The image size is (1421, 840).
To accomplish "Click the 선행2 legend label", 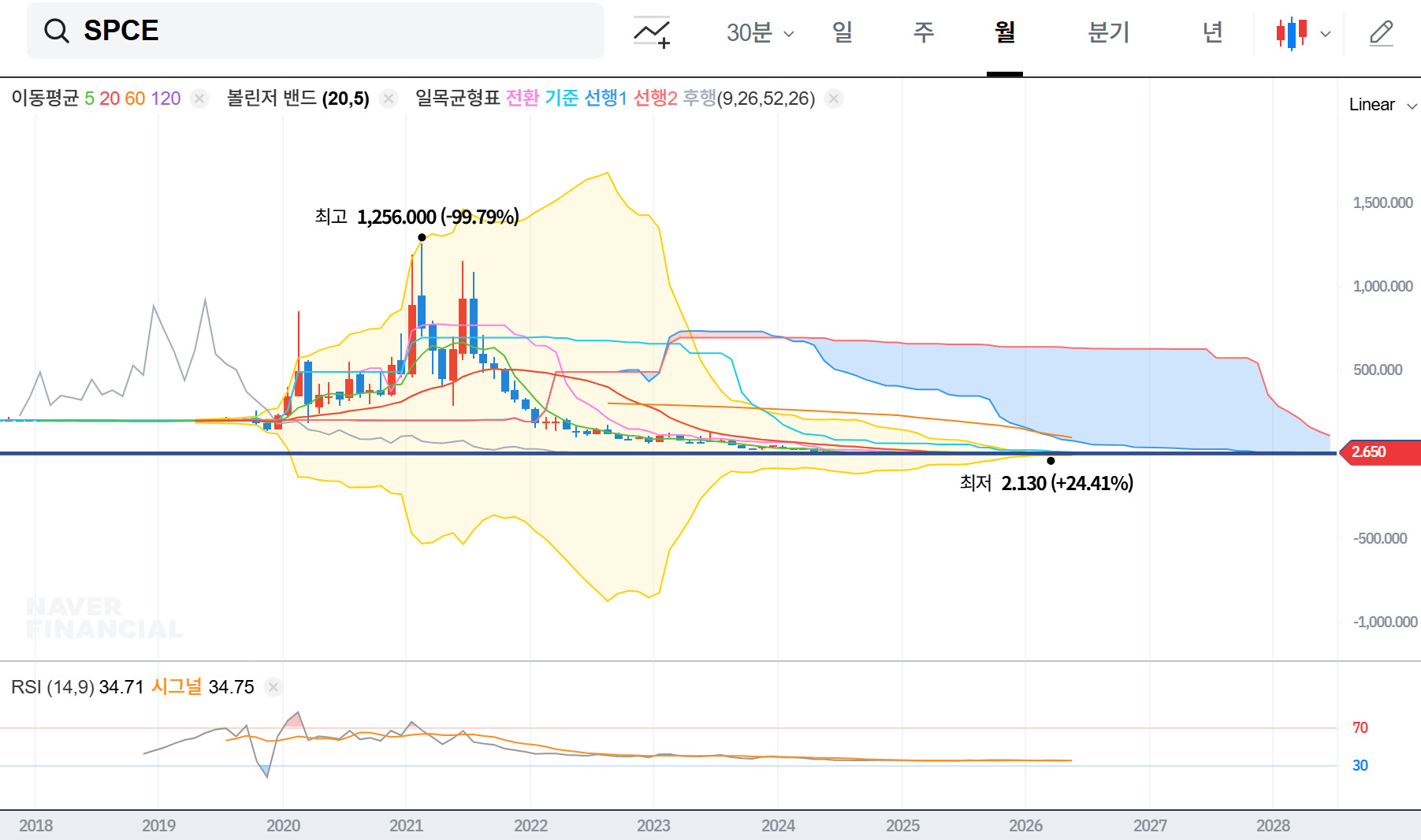I will pos(656,98).
